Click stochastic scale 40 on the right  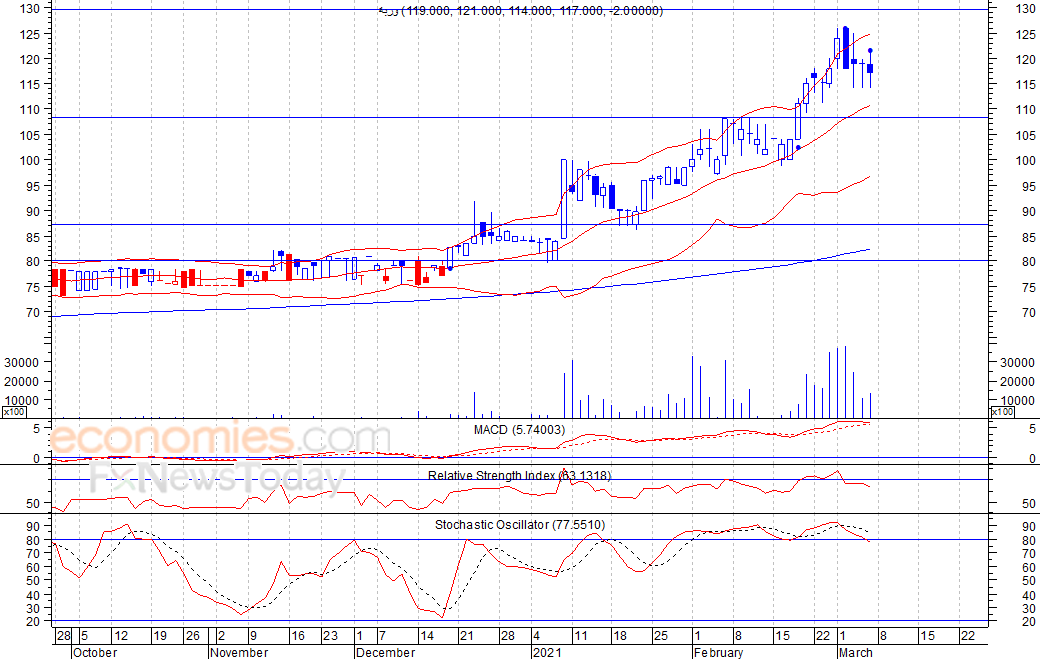click(x=1029, y=595)
